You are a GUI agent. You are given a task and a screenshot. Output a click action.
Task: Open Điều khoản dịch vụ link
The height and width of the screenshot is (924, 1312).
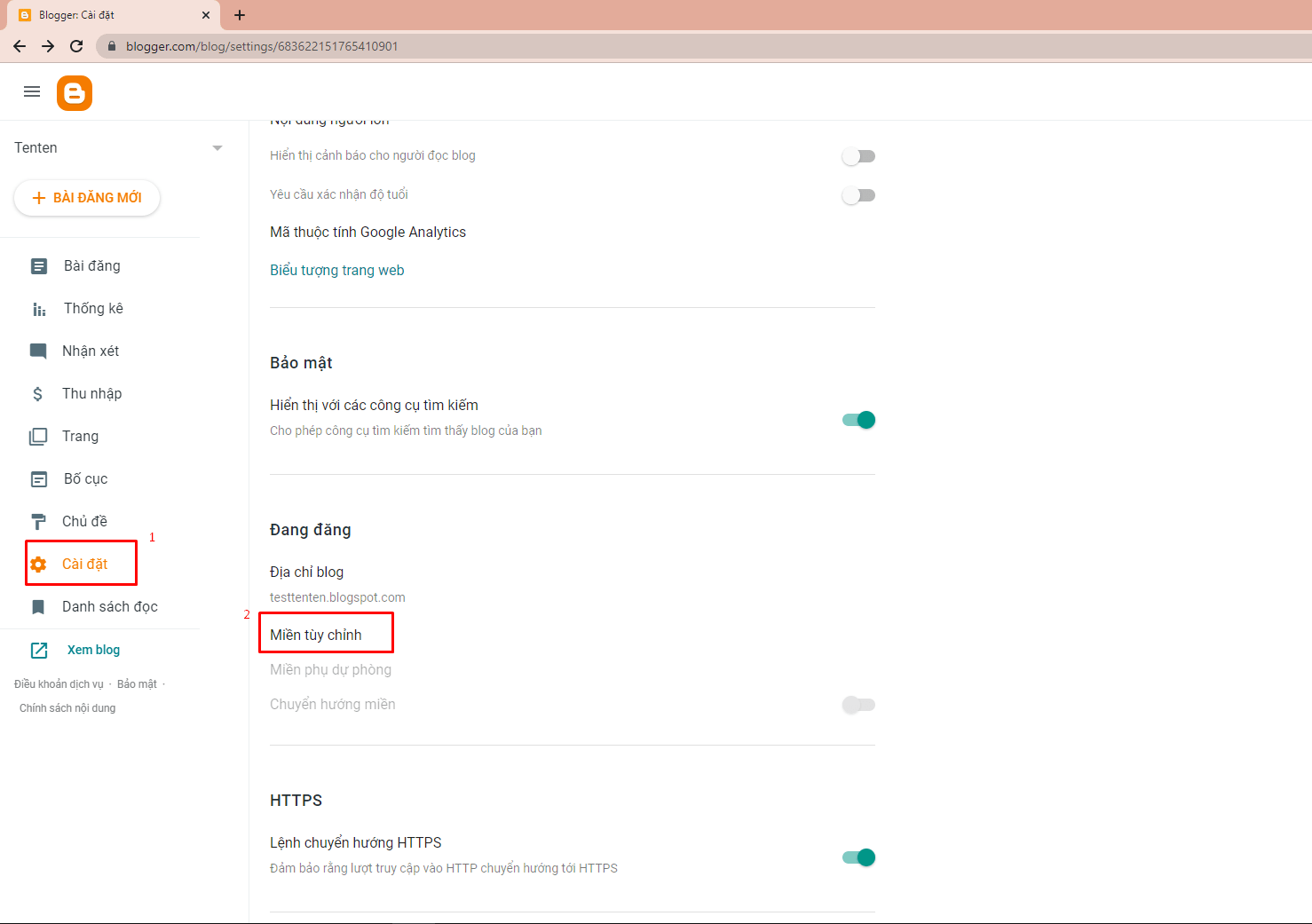(59, 684)
